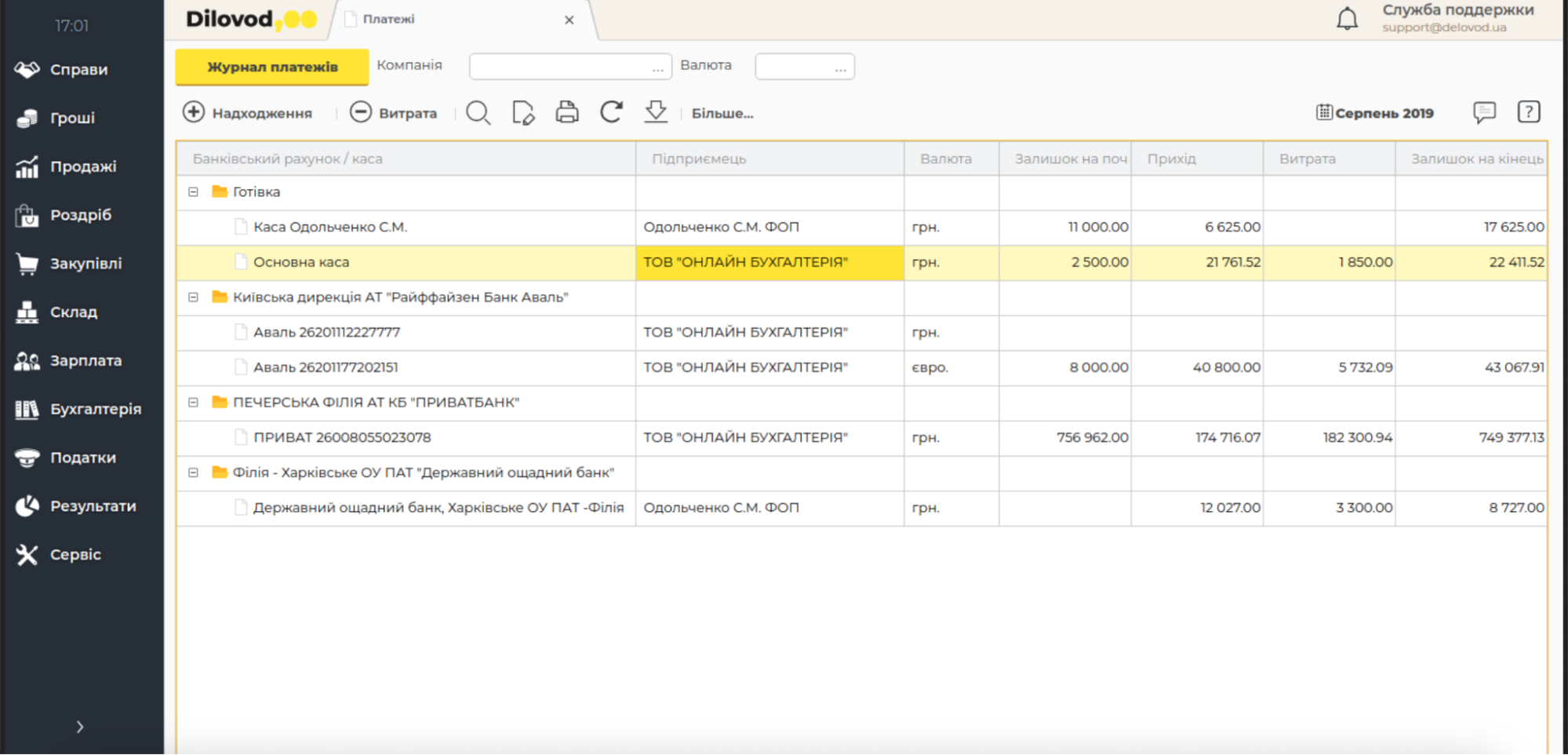
Task: Click the 749 377.13 closing balance value
Action: coord(1512,438)
